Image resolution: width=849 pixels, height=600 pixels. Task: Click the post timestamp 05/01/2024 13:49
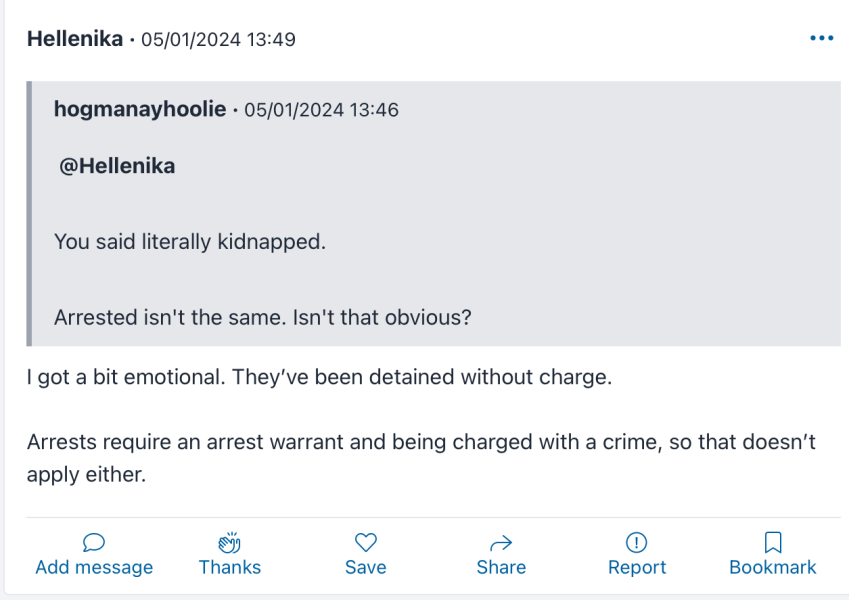218,40
